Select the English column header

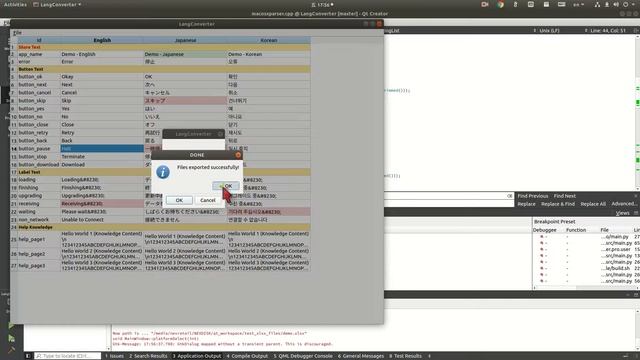(x=102, y=40)
